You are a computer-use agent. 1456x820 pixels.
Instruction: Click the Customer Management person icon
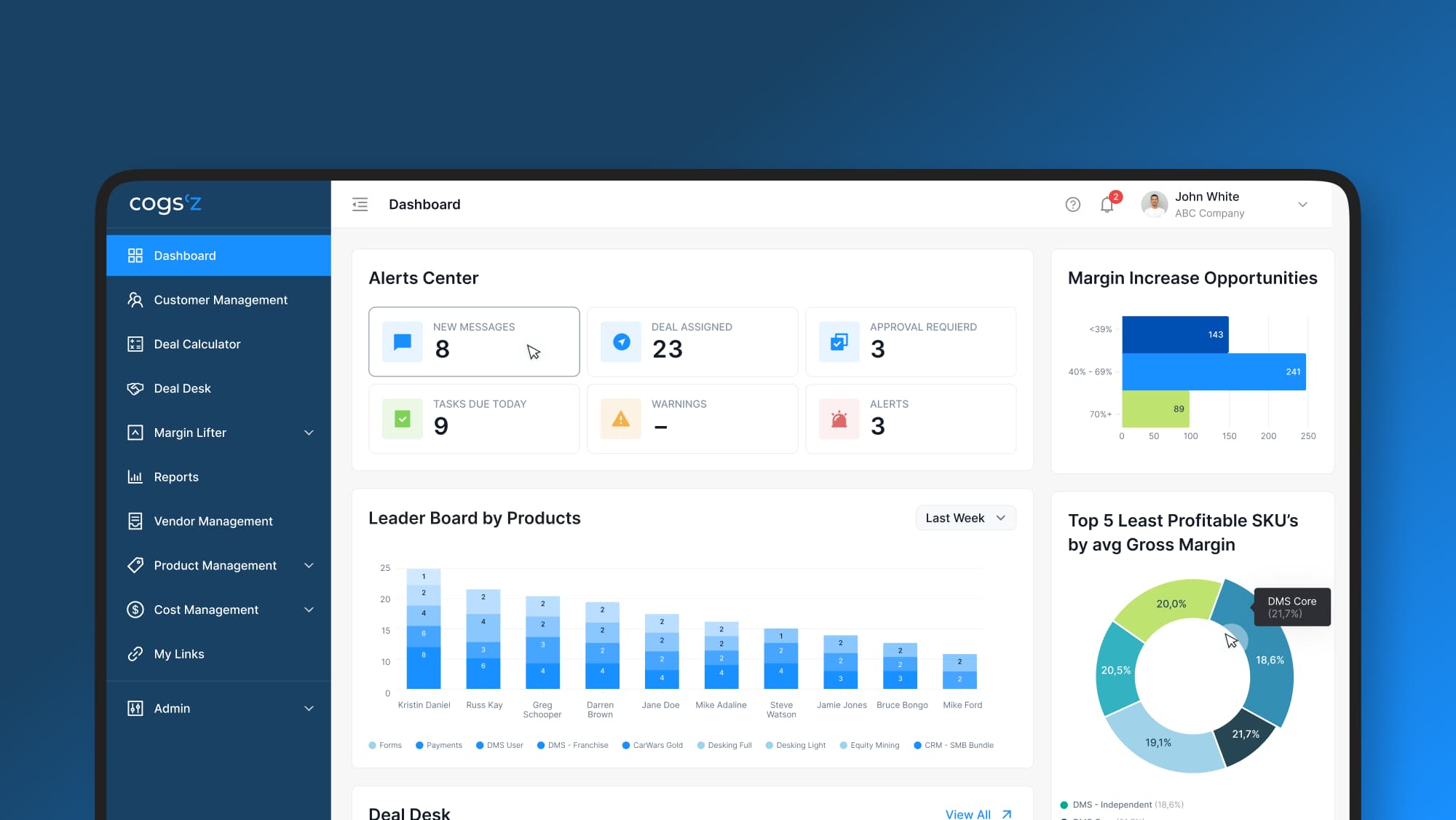[x=135, y=300]
